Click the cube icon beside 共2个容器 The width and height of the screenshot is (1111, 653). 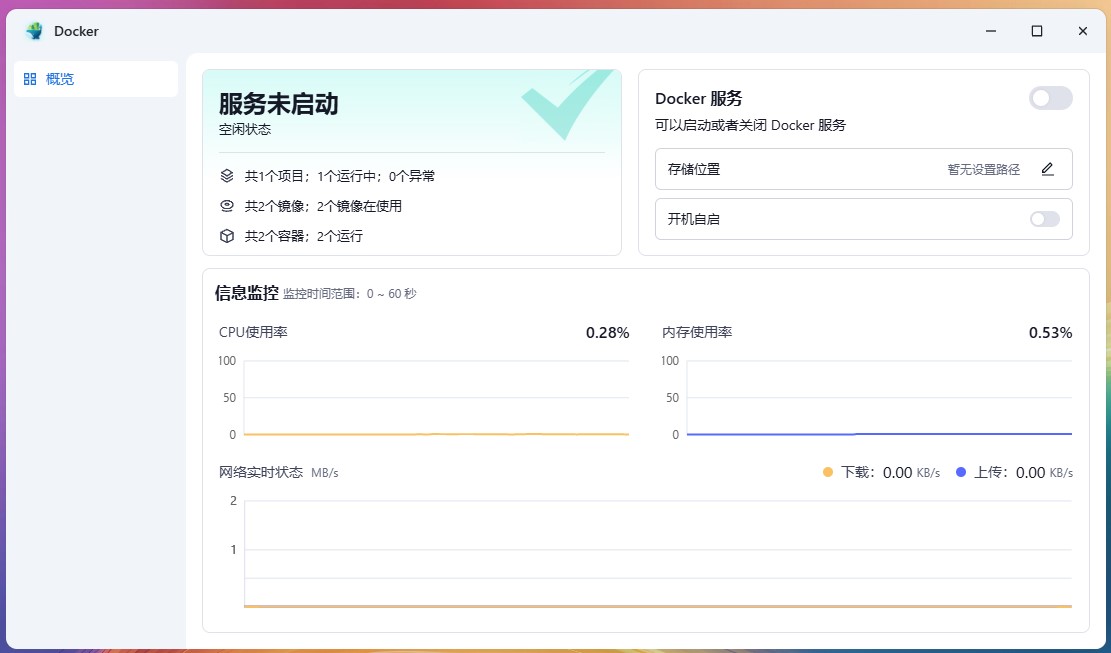click(x=227, y=236)
